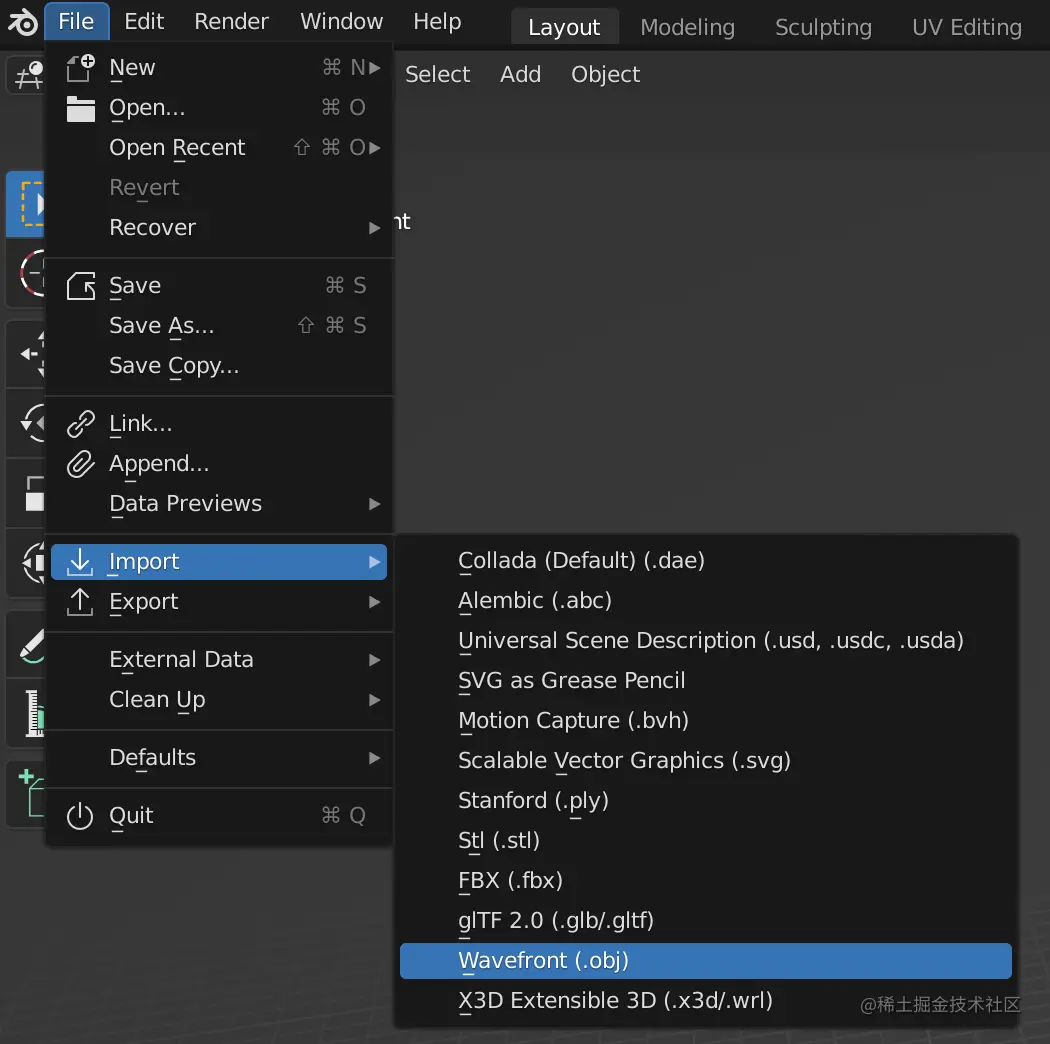The image size is (1050, 1044).
Task: Open the Edit menu
Action: (144, 21)
